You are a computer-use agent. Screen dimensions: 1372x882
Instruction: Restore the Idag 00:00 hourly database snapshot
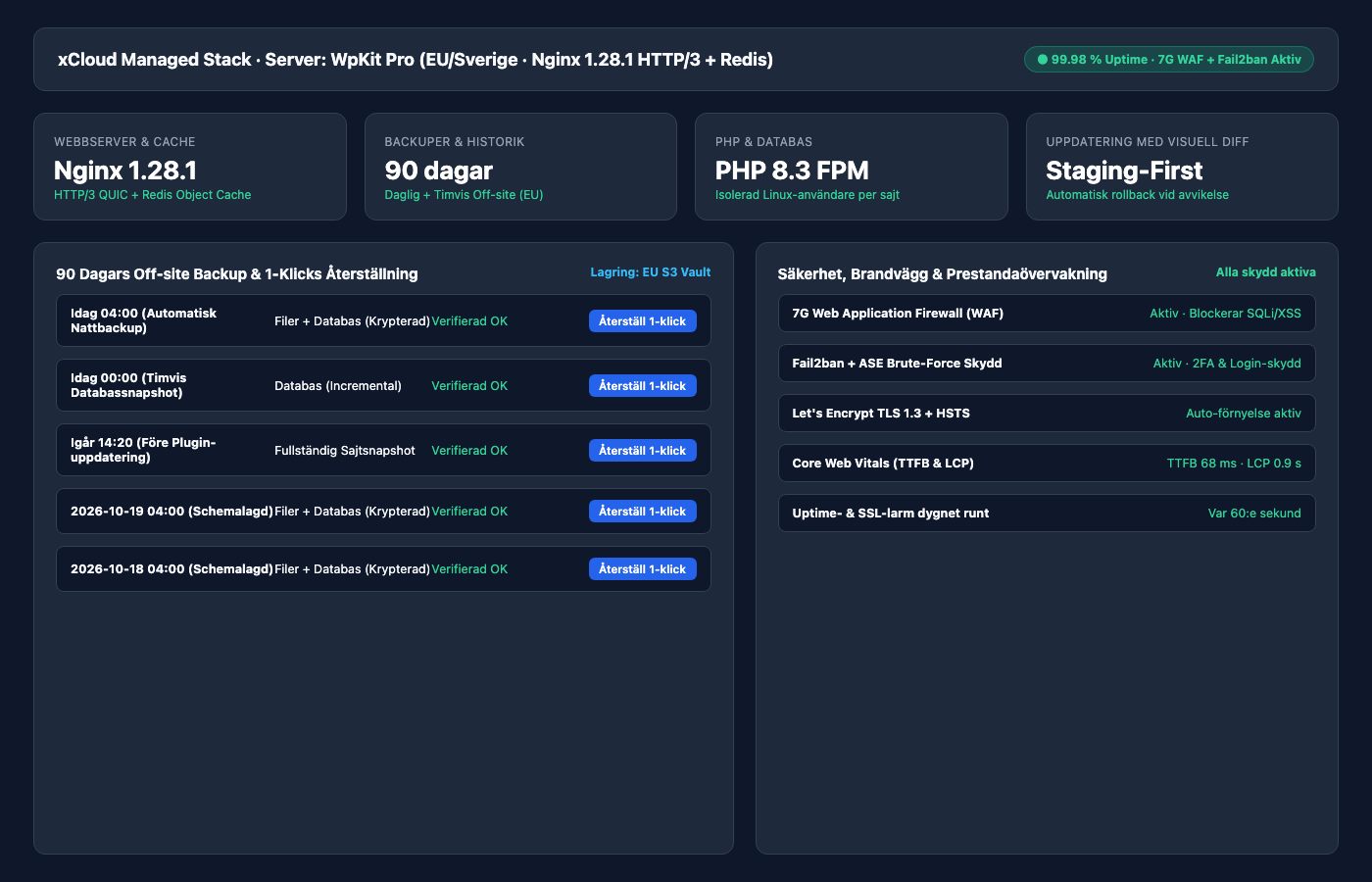point(643,386)
